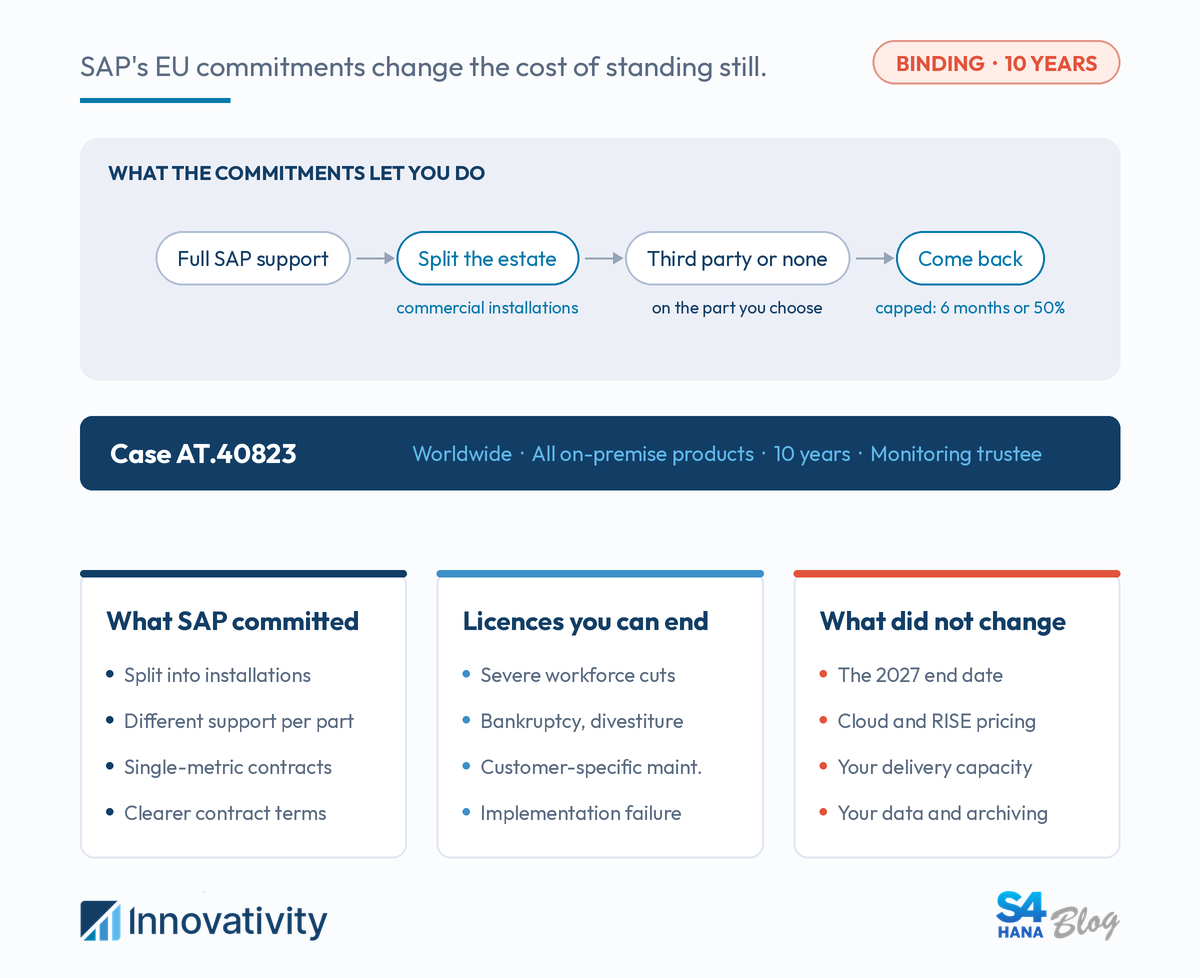
Task: Select the Split the estate pill
Action: click(x=487, y=259)
